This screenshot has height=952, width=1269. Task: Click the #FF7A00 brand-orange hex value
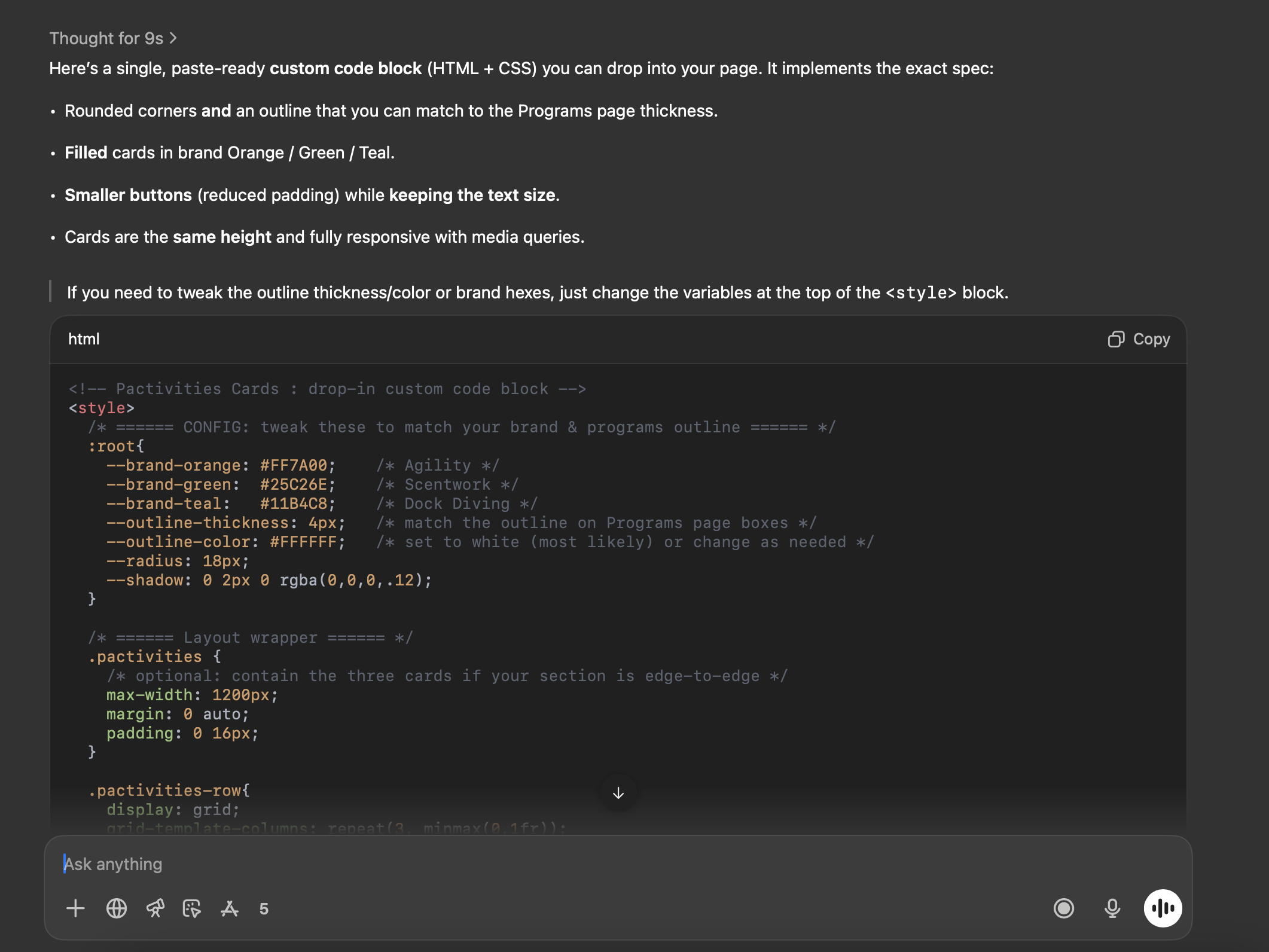click(x=294, y=465)
